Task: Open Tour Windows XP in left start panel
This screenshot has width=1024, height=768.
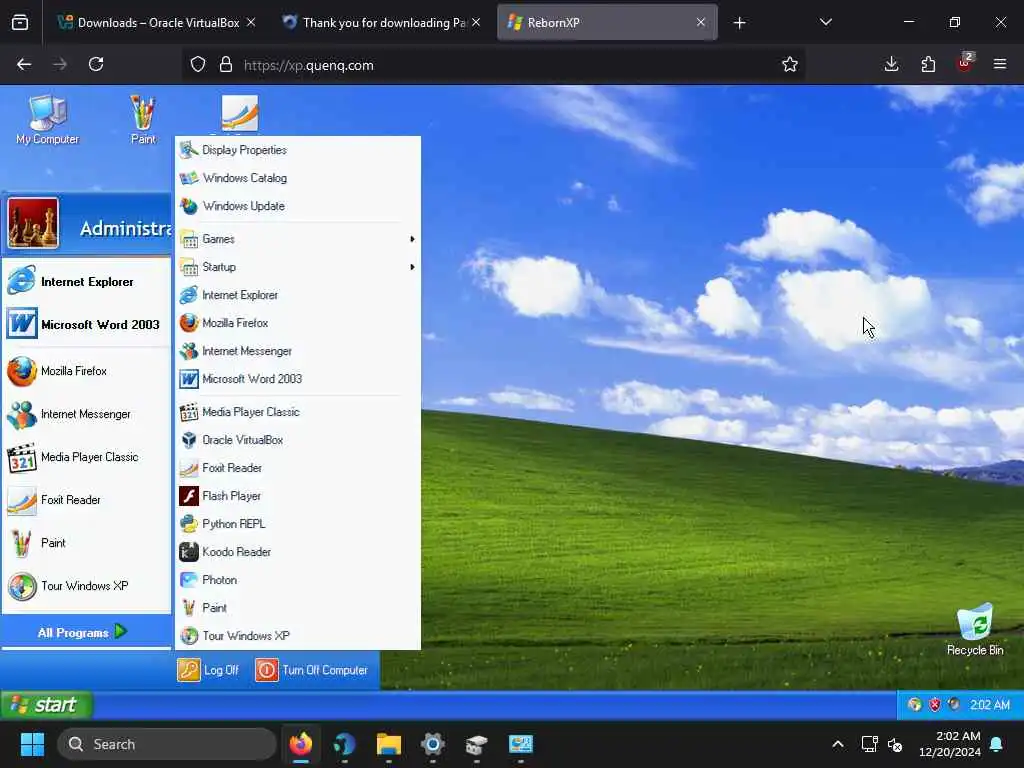Action: click(86, 586)
